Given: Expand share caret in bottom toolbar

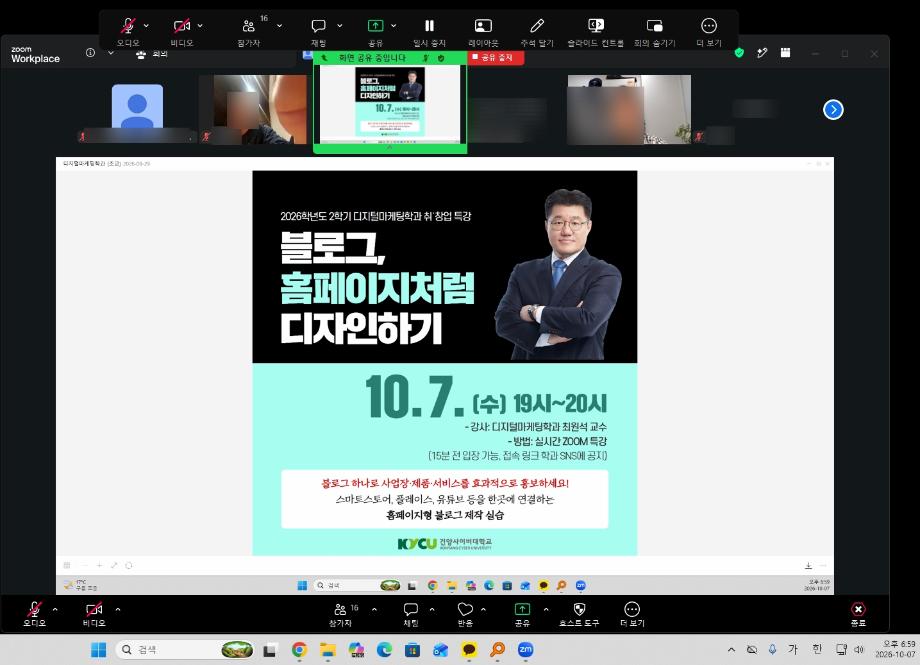Looking at the screenshot, I should (x=546, y=609).
